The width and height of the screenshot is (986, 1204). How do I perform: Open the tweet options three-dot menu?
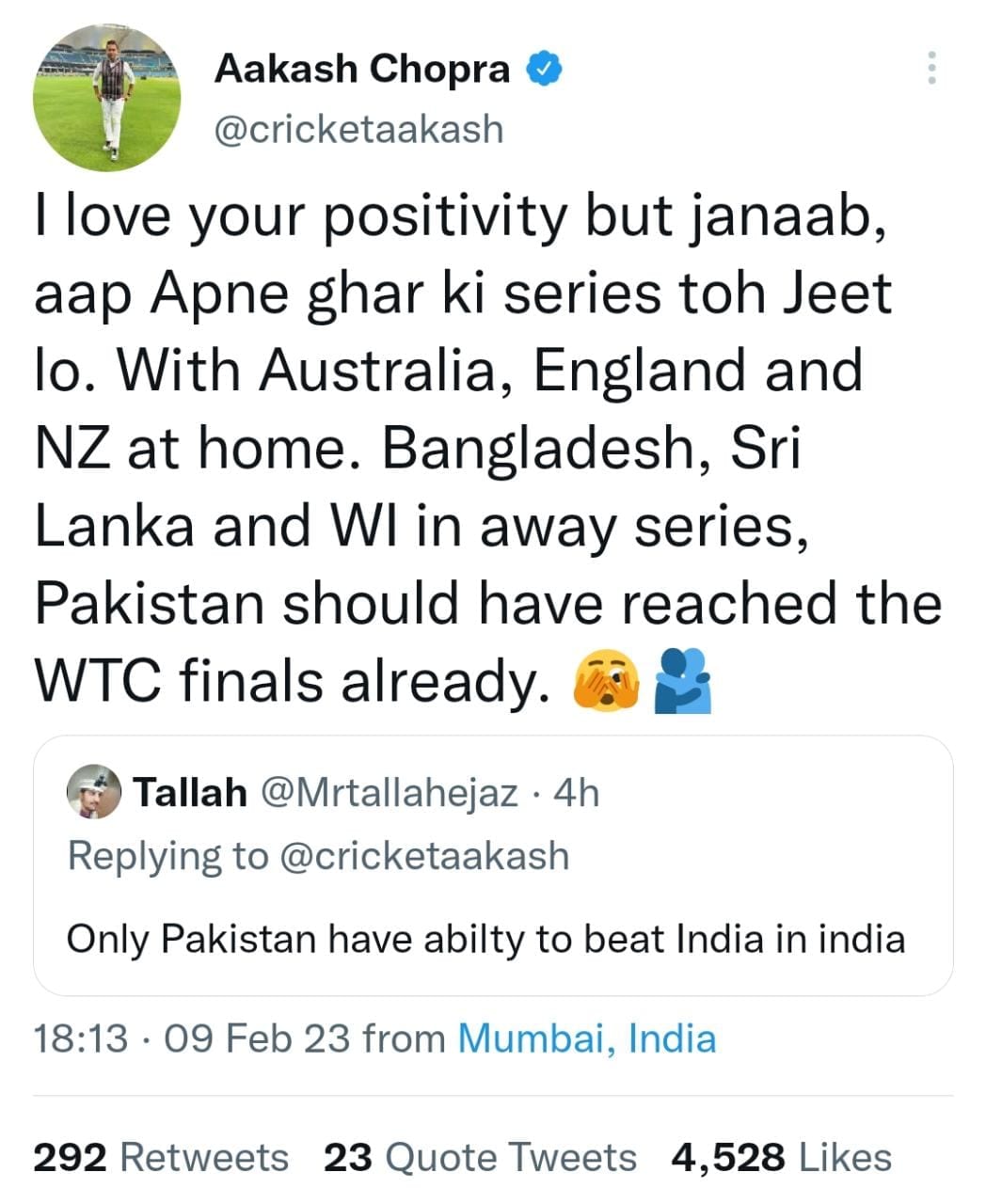(931, 68)
